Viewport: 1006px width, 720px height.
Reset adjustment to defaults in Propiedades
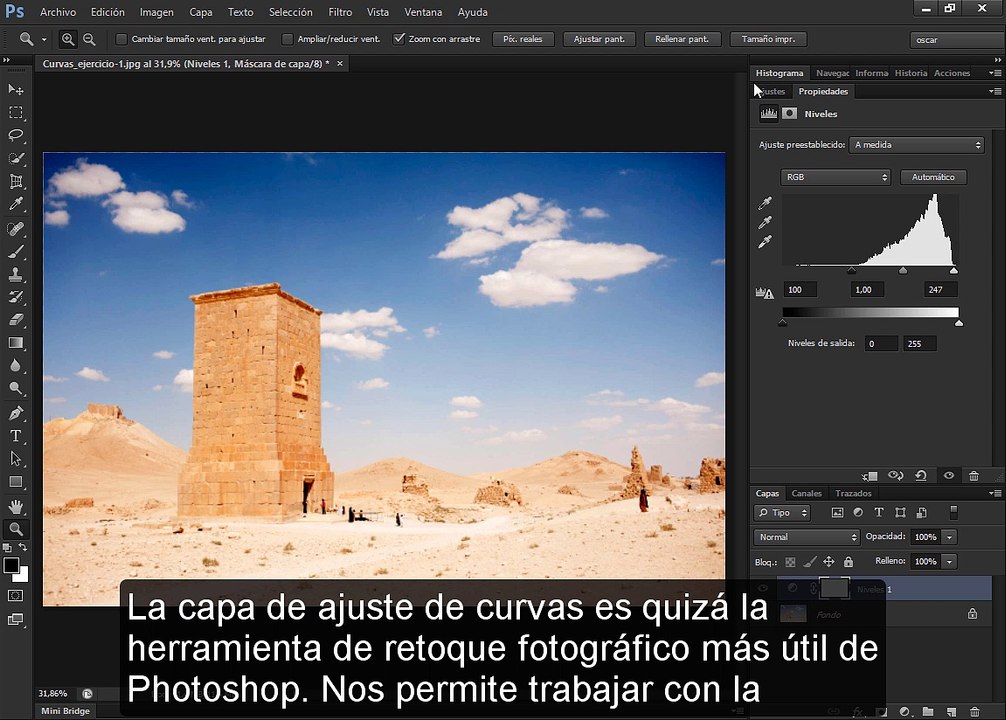pyautogui.click(x=921, y=476)
